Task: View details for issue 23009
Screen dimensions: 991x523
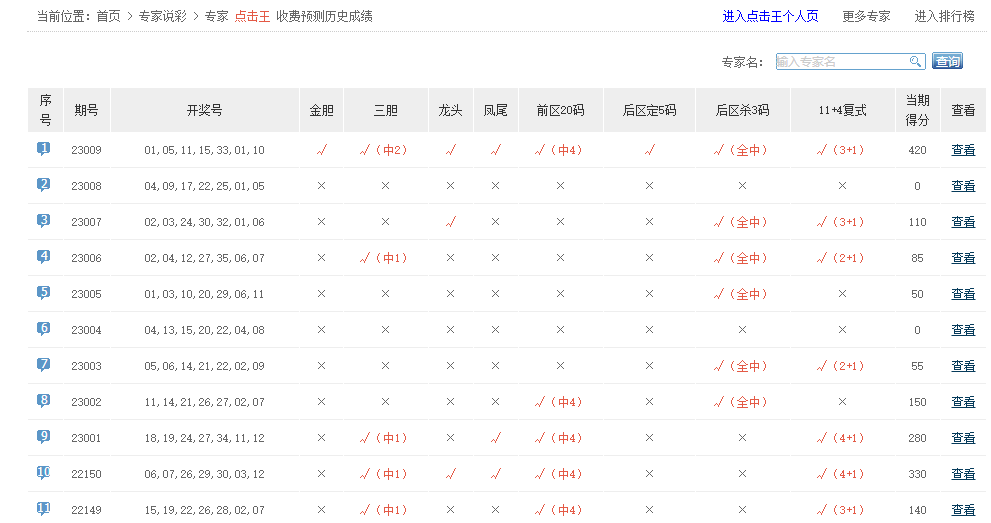Action: click(962, 150)
